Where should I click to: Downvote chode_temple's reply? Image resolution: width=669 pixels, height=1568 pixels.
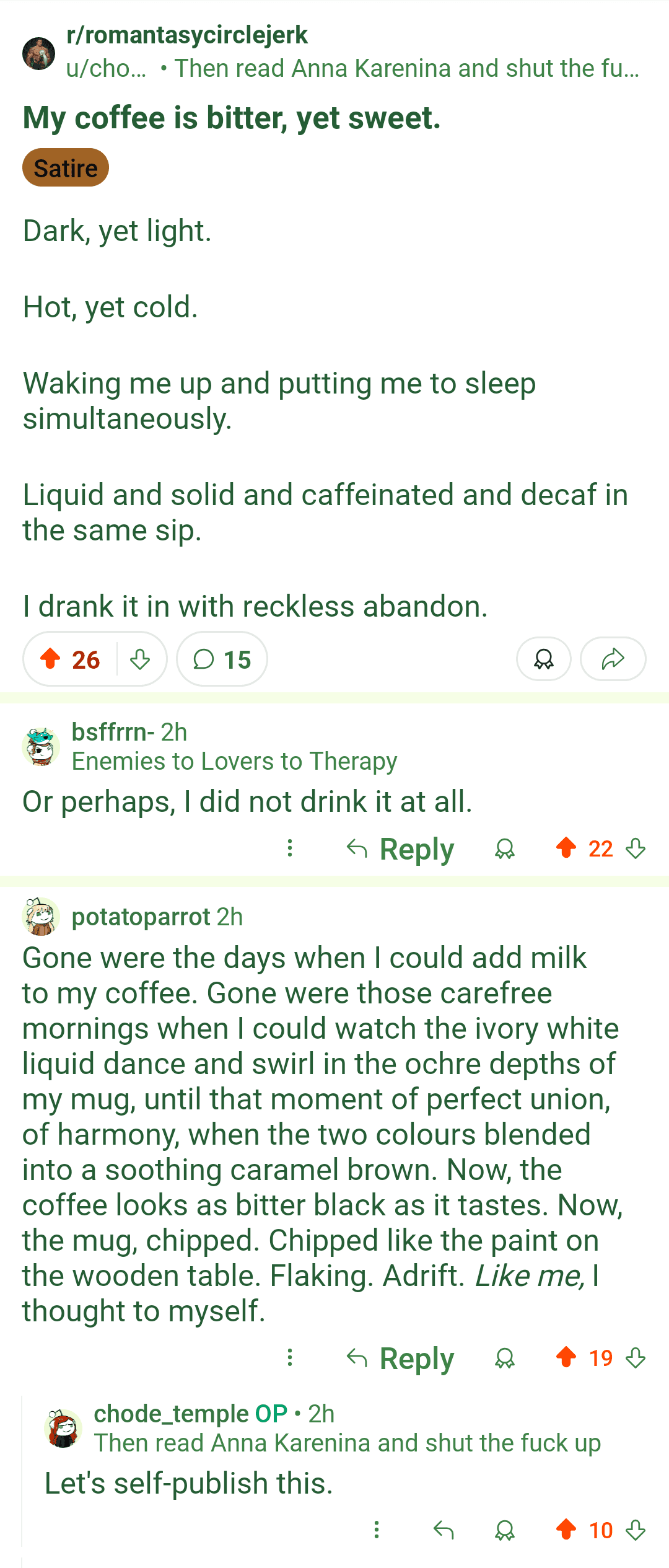[x=636, y=1530]
